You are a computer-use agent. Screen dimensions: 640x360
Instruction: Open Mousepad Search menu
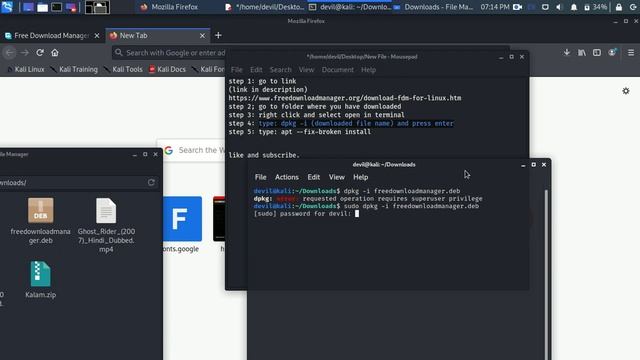[x=280, y=70]
